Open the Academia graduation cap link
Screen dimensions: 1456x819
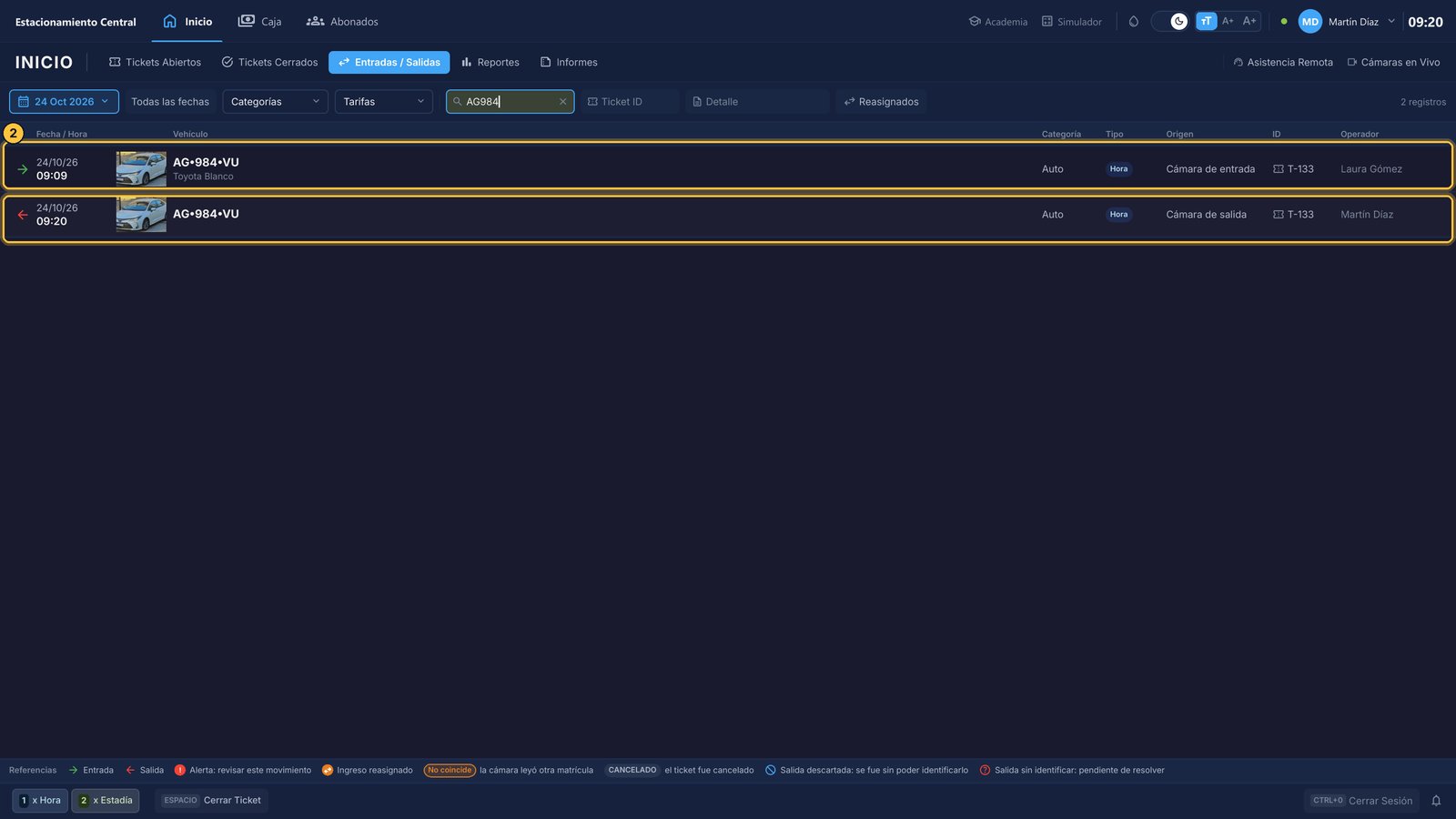998,21
